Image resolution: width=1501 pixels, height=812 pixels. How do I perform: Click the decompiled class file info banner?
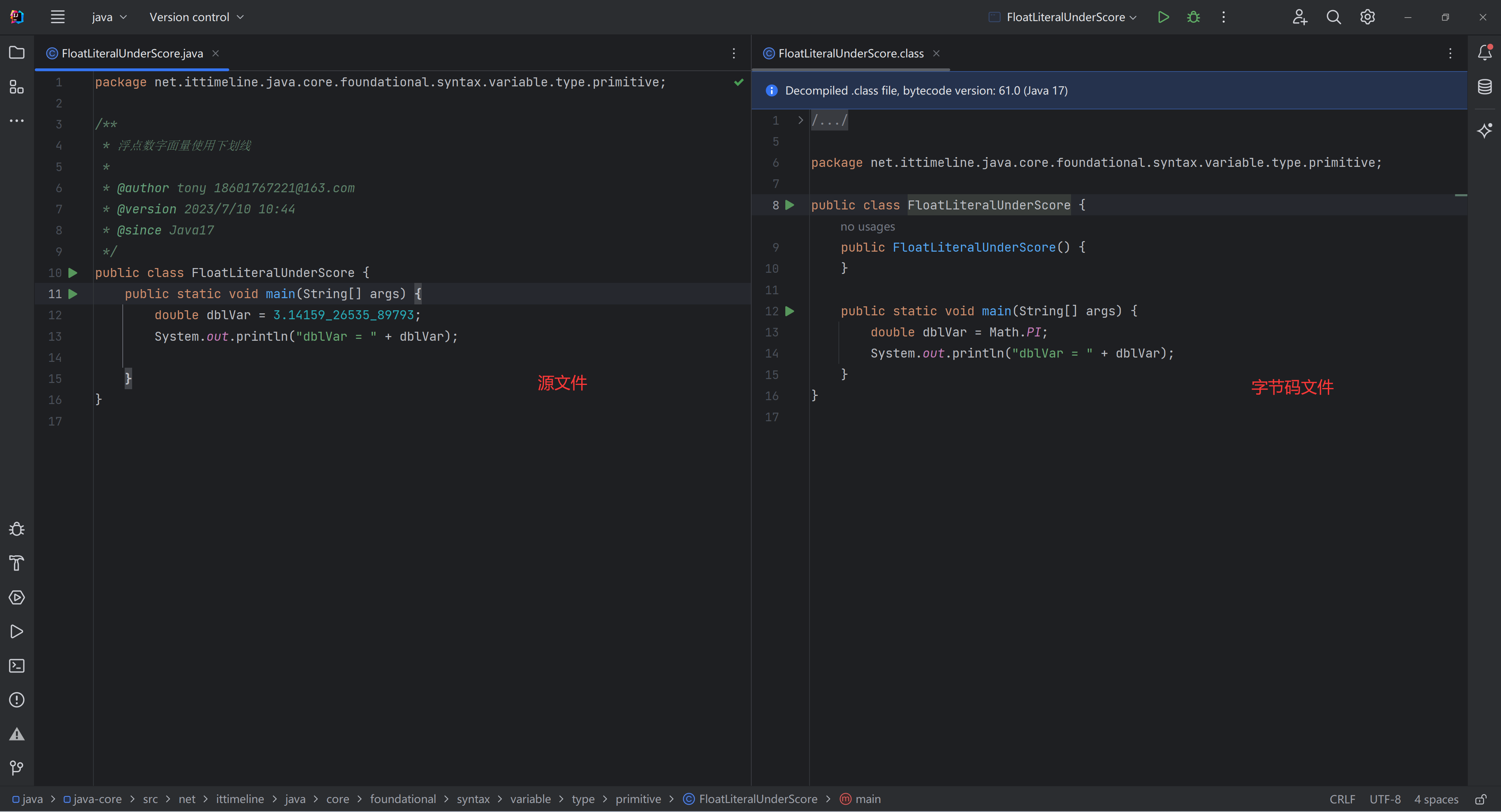[x=1109, y=90]
